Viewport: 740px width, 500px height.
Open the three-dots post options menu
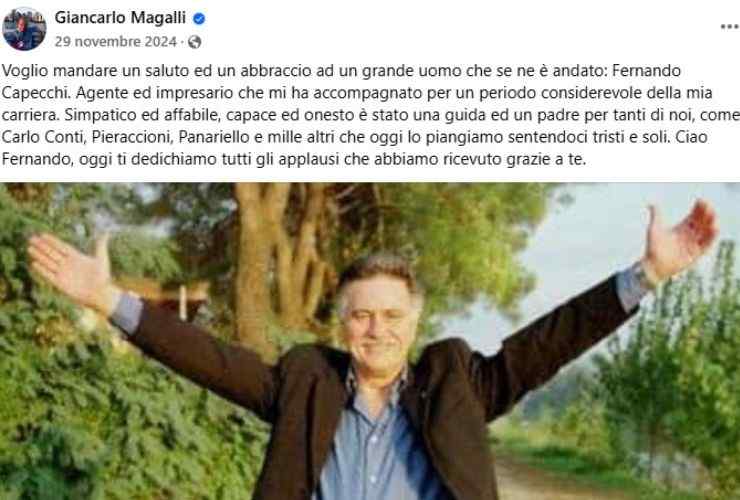pos(730,27)
